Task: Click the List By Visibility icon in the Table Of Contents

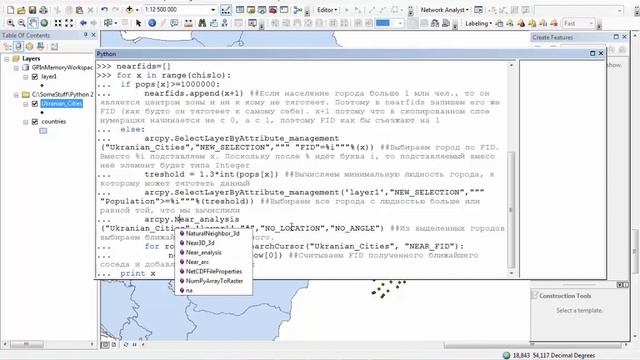Action: 29,47
